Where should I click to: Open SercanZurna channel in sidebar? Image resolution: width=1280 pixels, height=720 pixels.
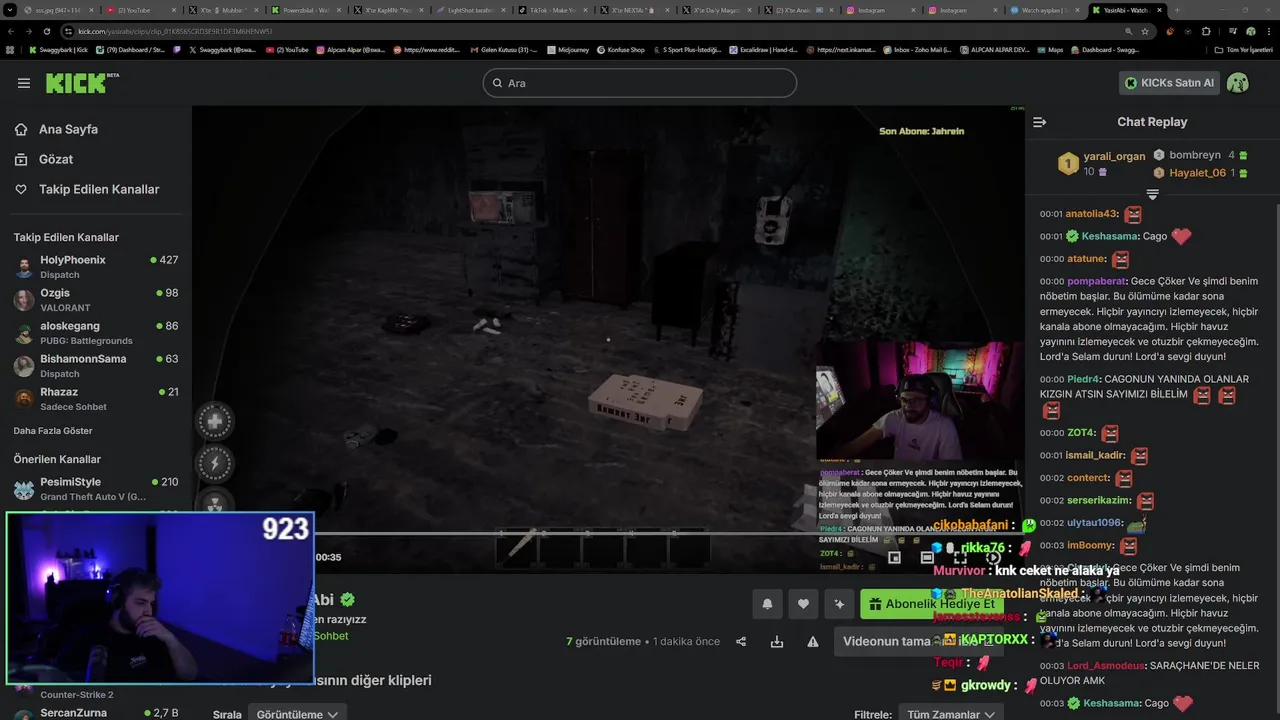(x=96, y=713)
